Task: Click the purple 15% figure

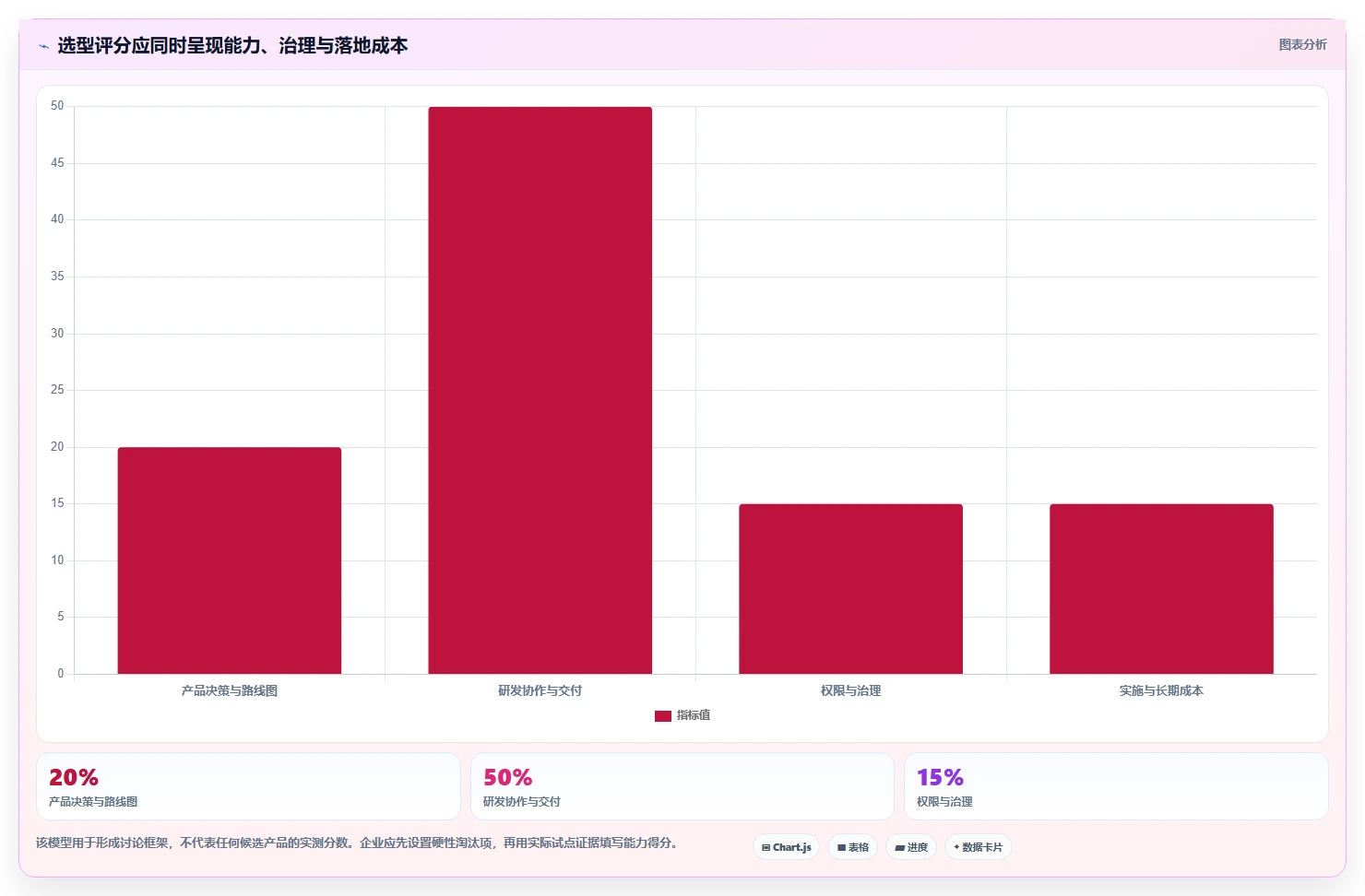Action: pos(940,777)
